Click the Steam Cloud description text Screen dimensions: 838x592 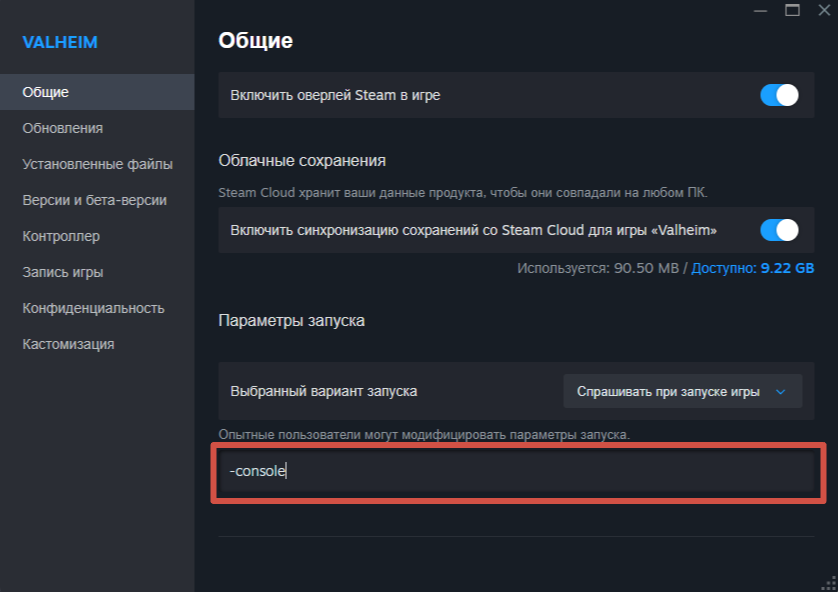(463, 192)
